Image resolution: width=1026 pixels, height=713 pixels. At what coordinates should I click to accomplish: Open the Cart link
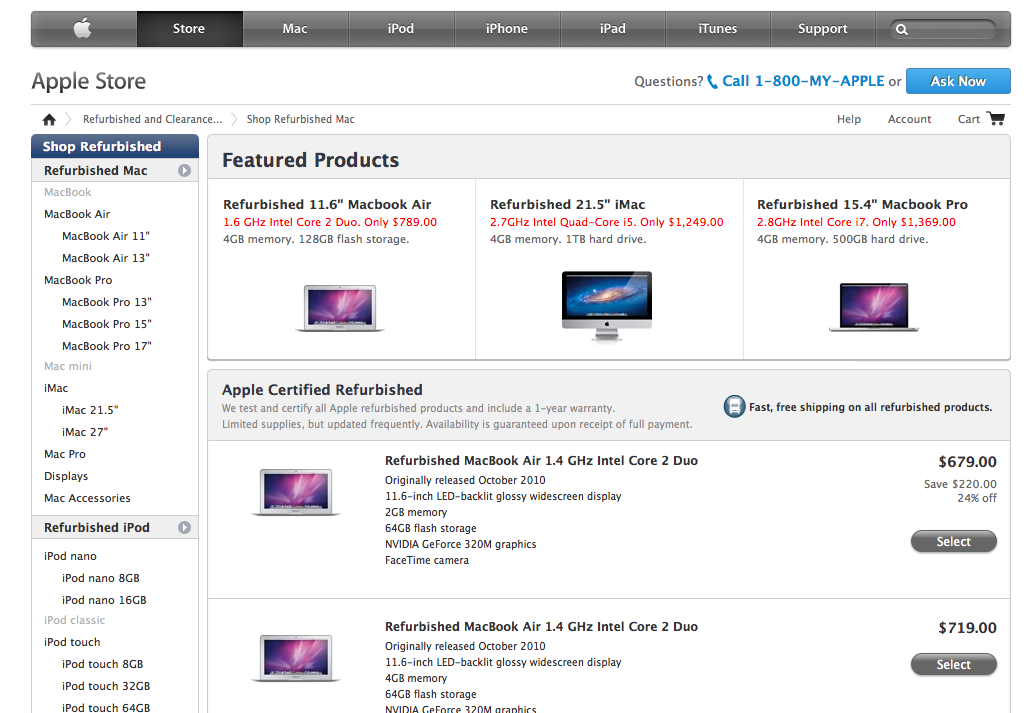(968, 119)
